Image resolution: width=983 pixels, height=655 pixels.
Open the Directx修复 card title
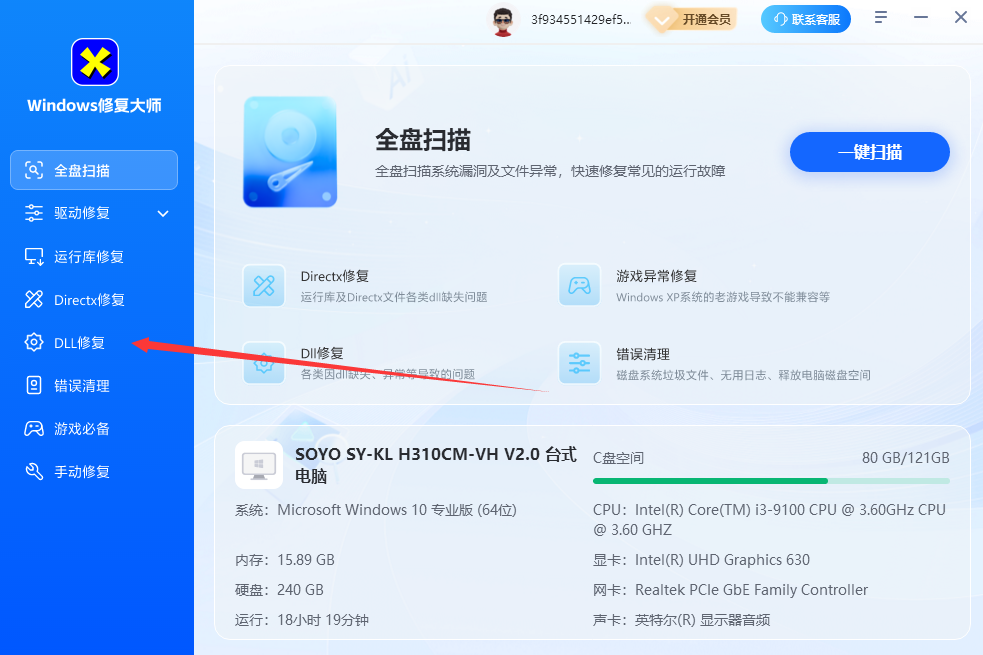(x=335, y=276)
